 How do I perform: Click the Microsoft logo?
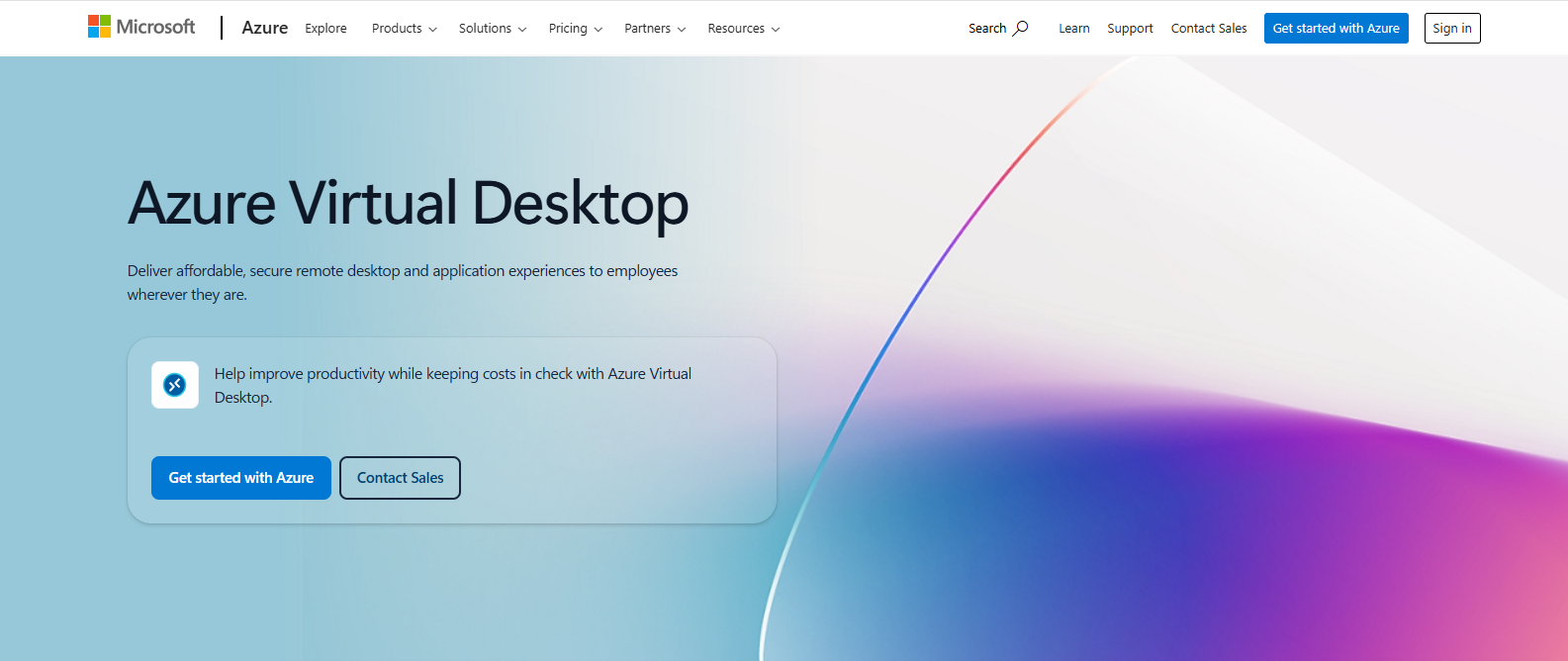[x=141, y=27]
